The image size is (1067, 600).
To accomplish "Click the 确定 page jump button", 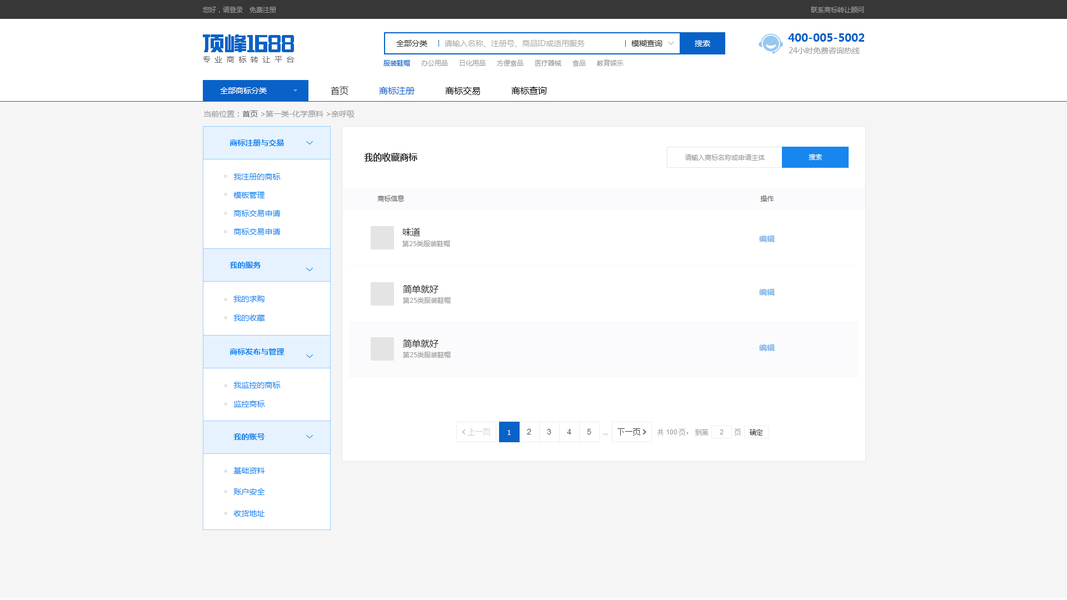I will coord(756,432).
